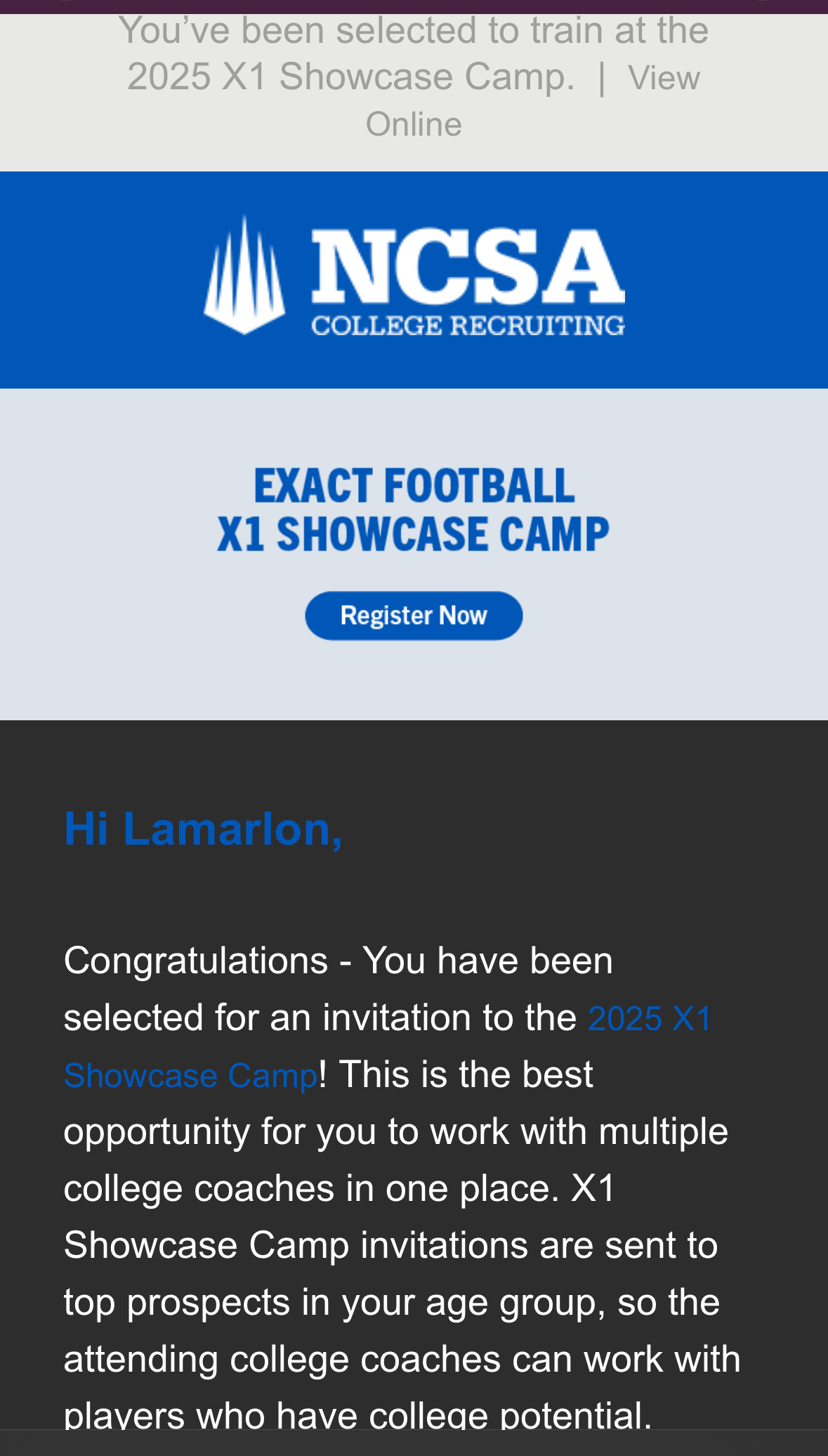This screenshot has height=1456, width=828.
Task: Click "Showcase Camp invitations are sent to" line
Action: [390, 1245]
